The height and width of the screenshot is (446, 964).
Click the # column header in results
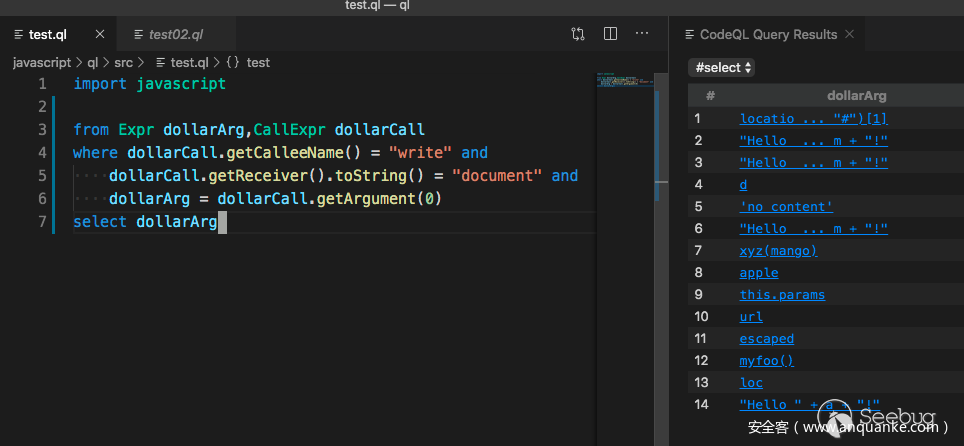710,96
